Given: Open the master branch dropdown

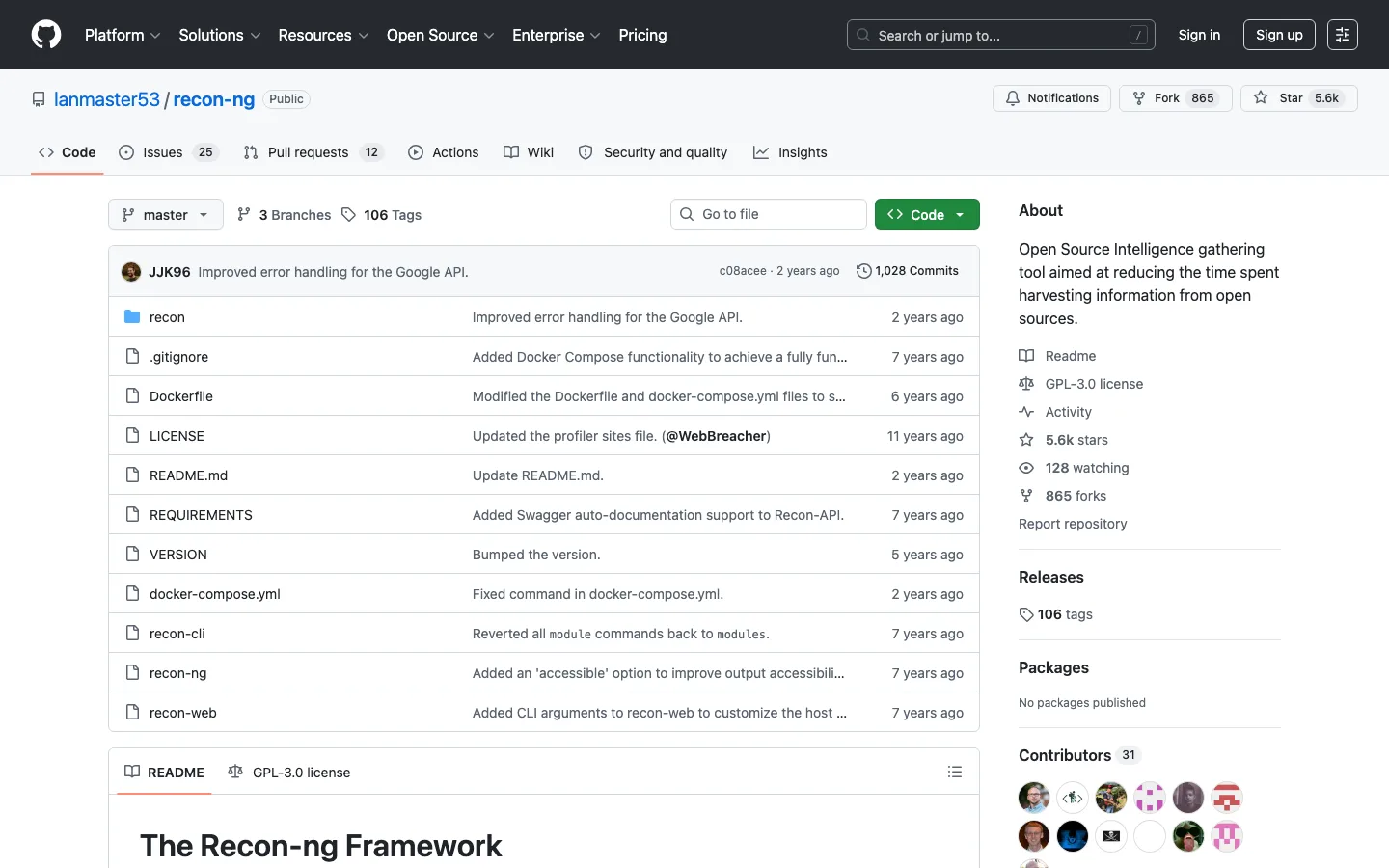Looking at the screenshot, I should click(166, 214).
